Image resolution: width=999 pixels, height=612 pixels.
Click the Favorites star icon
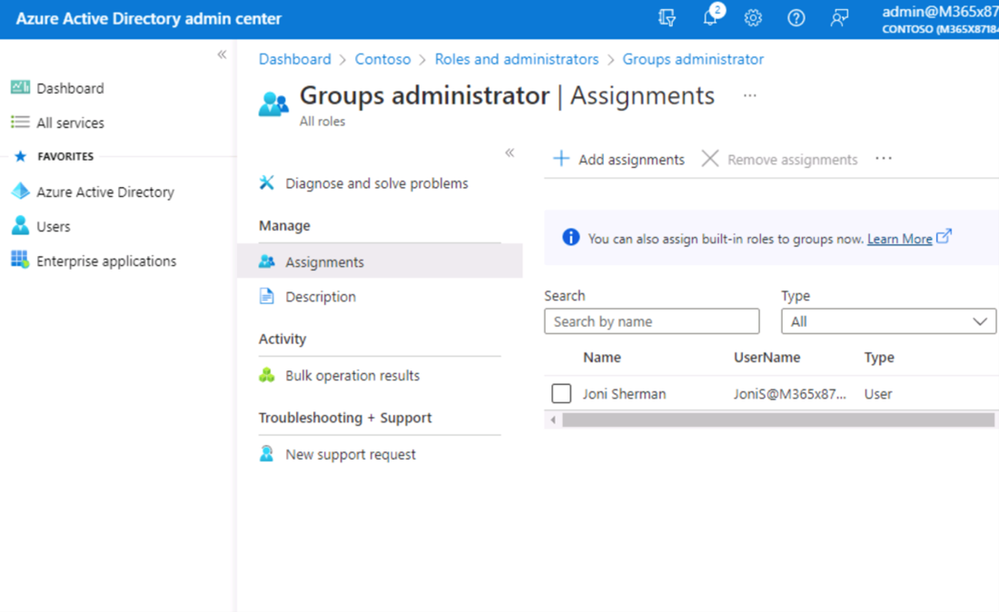tap(20, 156)
